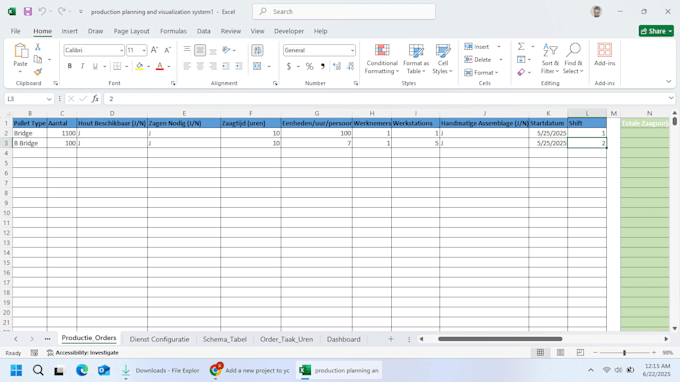Click the Decrease Decimal icon
The width and height of the screenshot is (680, 382).
tap(350, 66)
